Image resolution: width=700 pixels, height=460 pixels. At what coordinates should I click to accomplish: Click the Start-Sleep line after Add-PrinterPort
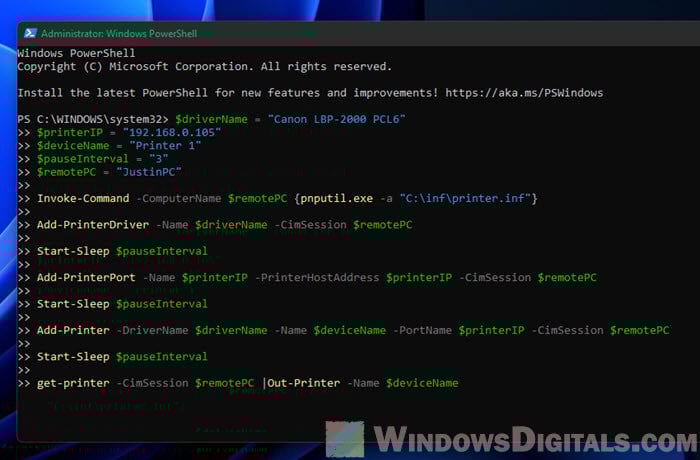point(122,304)
